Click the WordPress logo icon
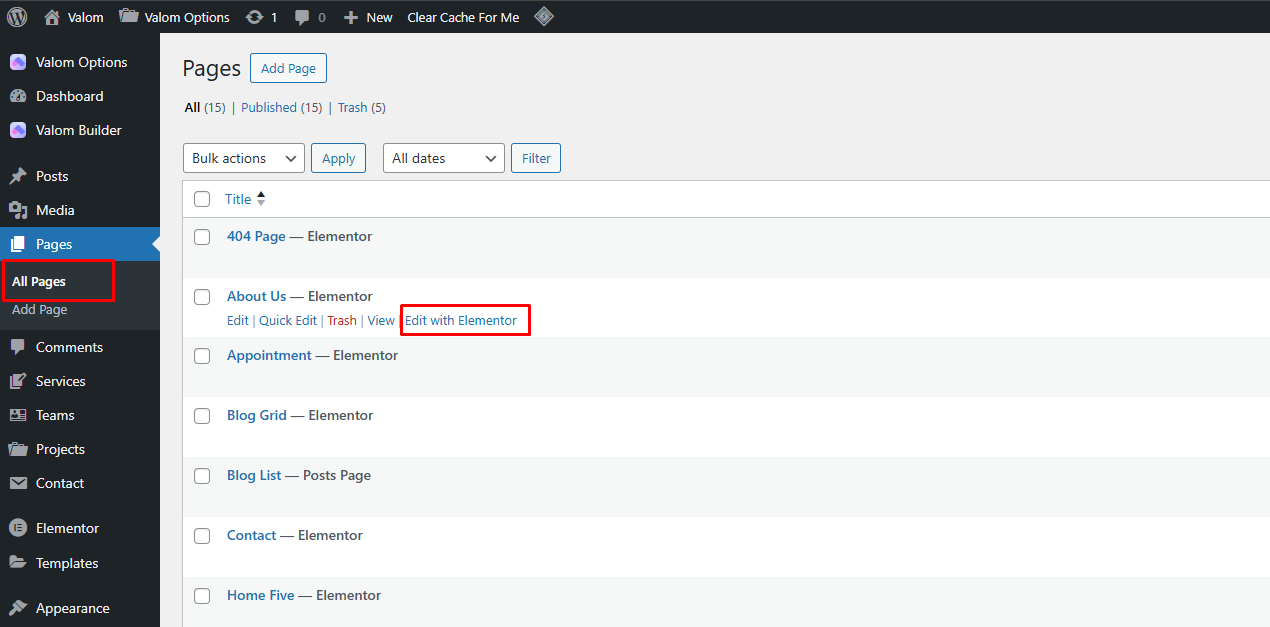 (x=17, y=17)
